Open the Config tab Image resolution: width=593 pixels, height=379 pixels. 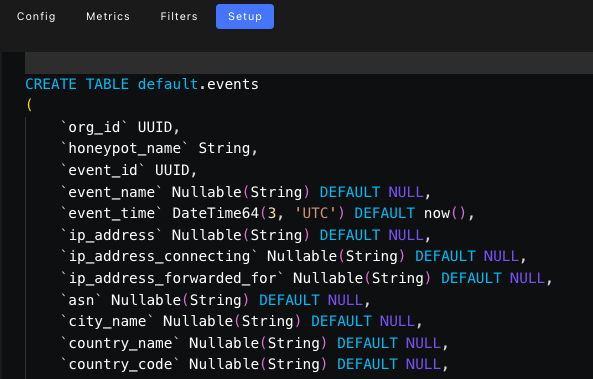point(36,16)
